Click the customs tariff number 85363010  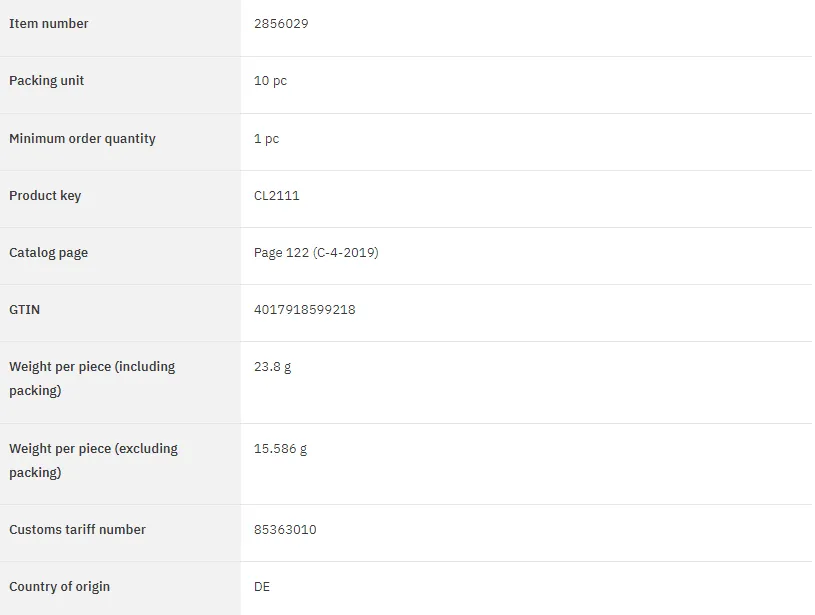click(285, 530)
